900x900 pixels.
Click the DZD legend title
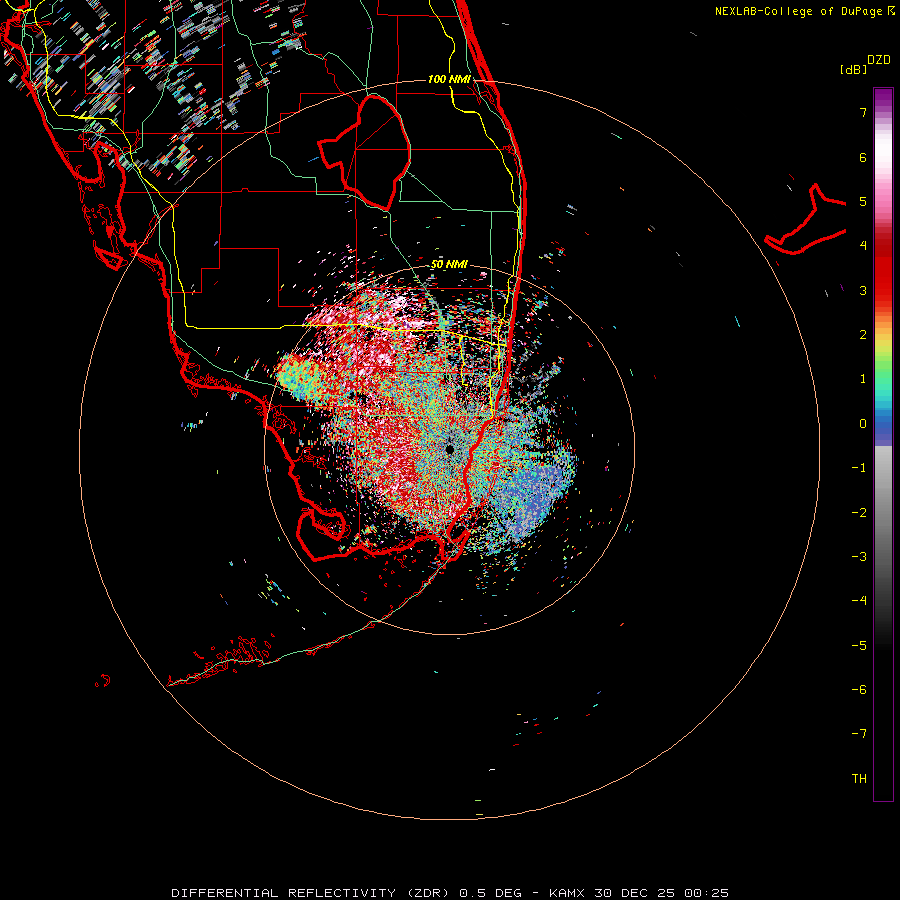click(879, 60)
